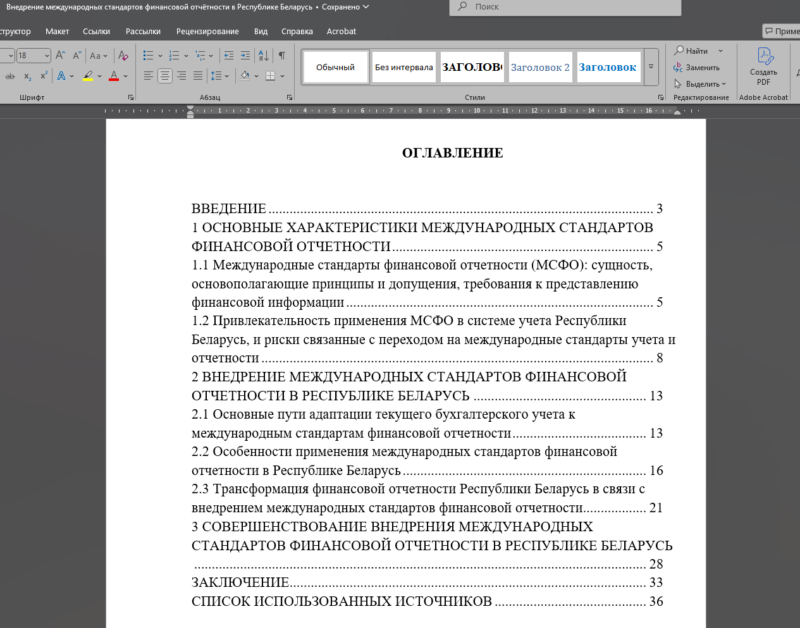Open line and paragraph spacing
800x628 pixels.
[219, 76]
